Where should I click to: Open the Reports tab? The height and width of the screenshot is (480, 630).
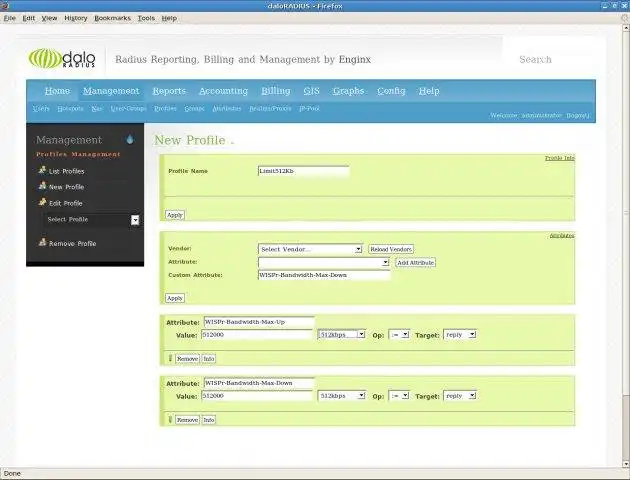point(169,91)
